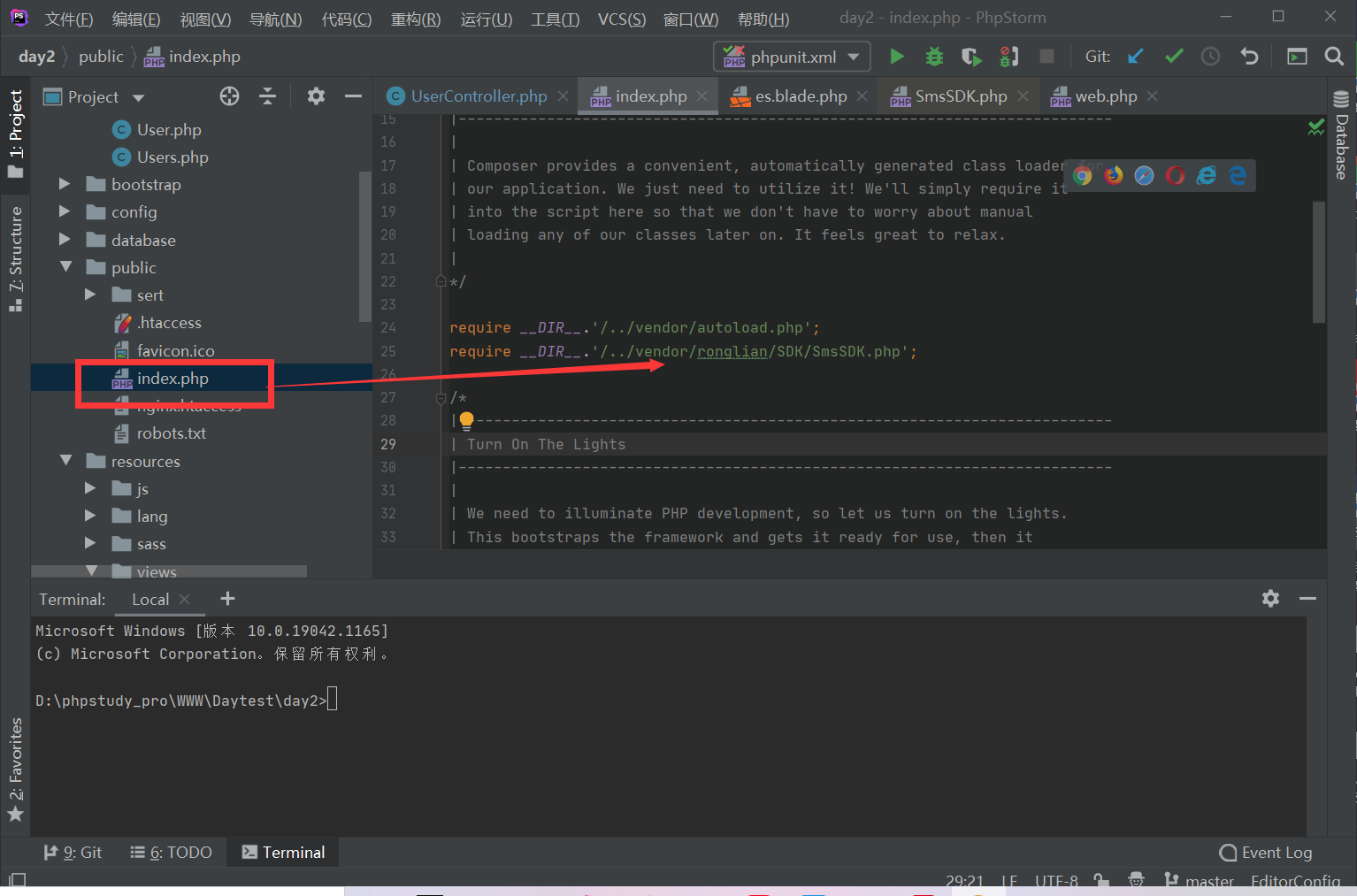Switch to web.php editor tab

tap(1106, 96)
